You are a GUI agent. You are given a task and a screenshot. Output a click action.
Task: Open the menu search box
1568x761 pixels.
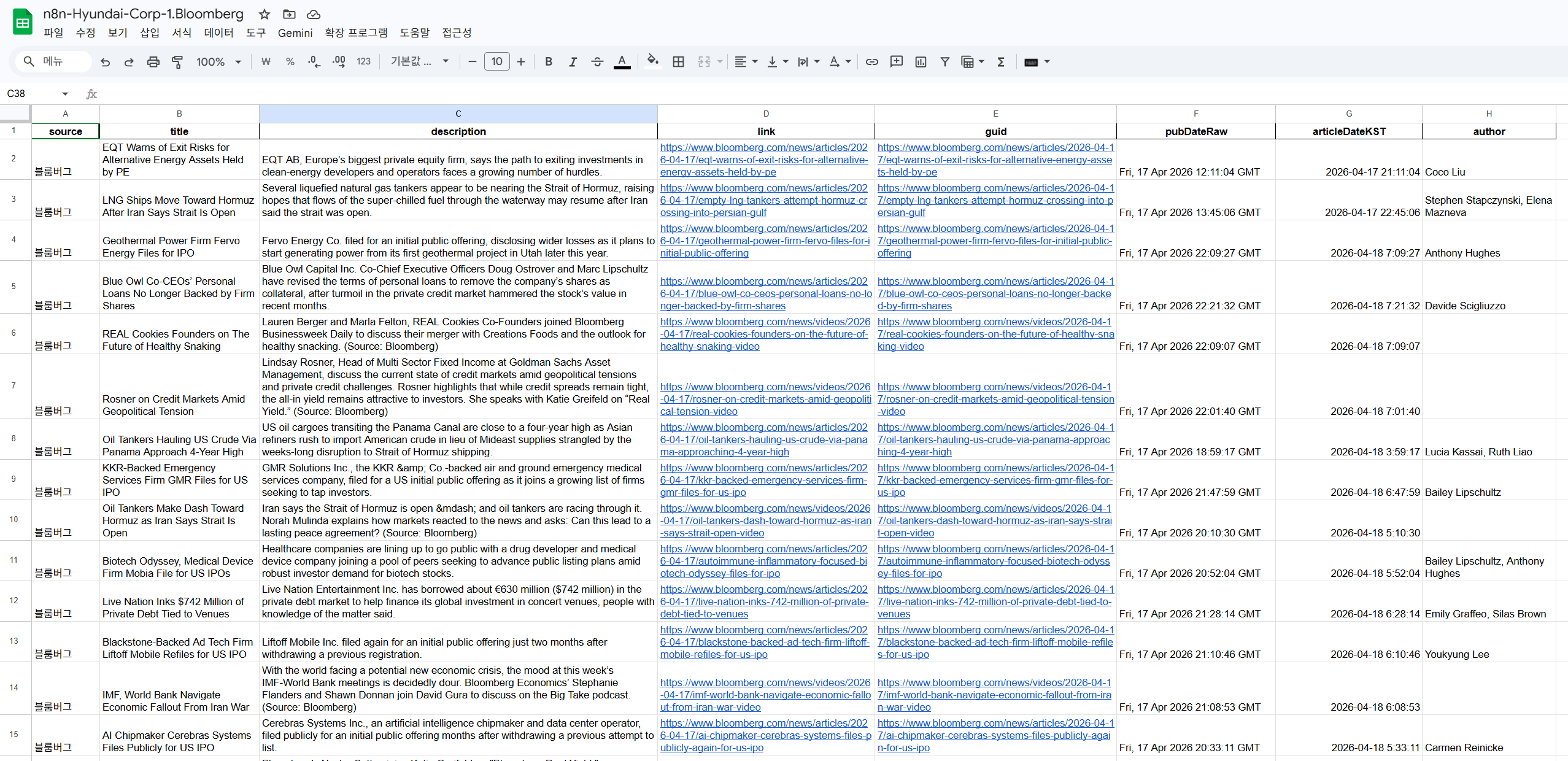[x=53, y=61]
